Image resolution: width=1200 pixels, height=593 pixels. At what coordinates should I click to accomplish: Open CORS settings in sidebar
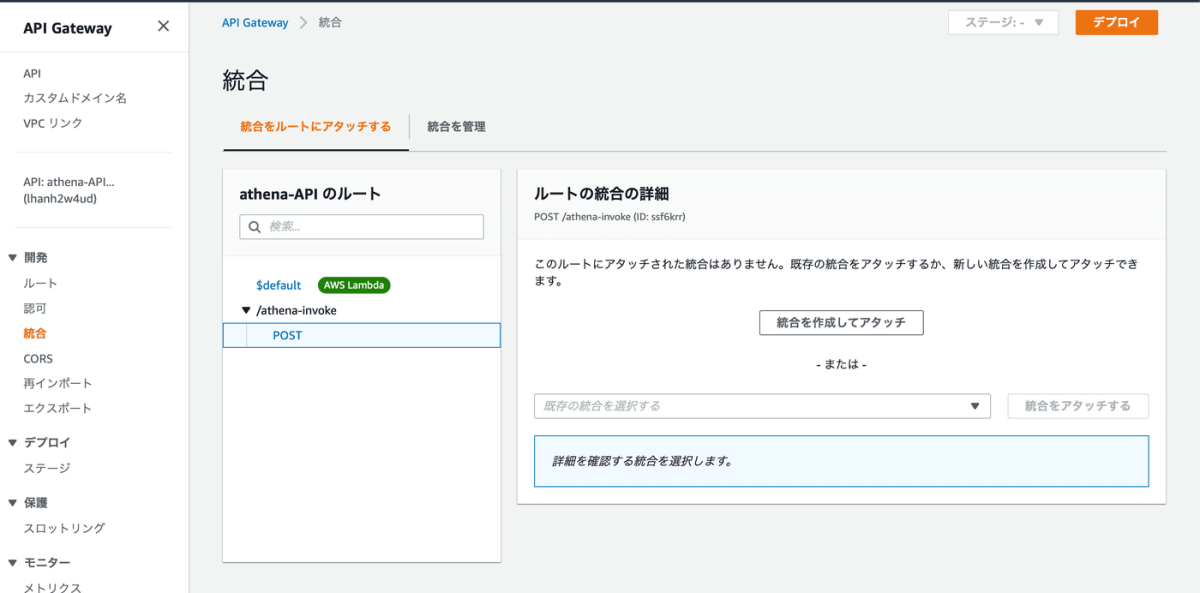click(x=38, y=358)
